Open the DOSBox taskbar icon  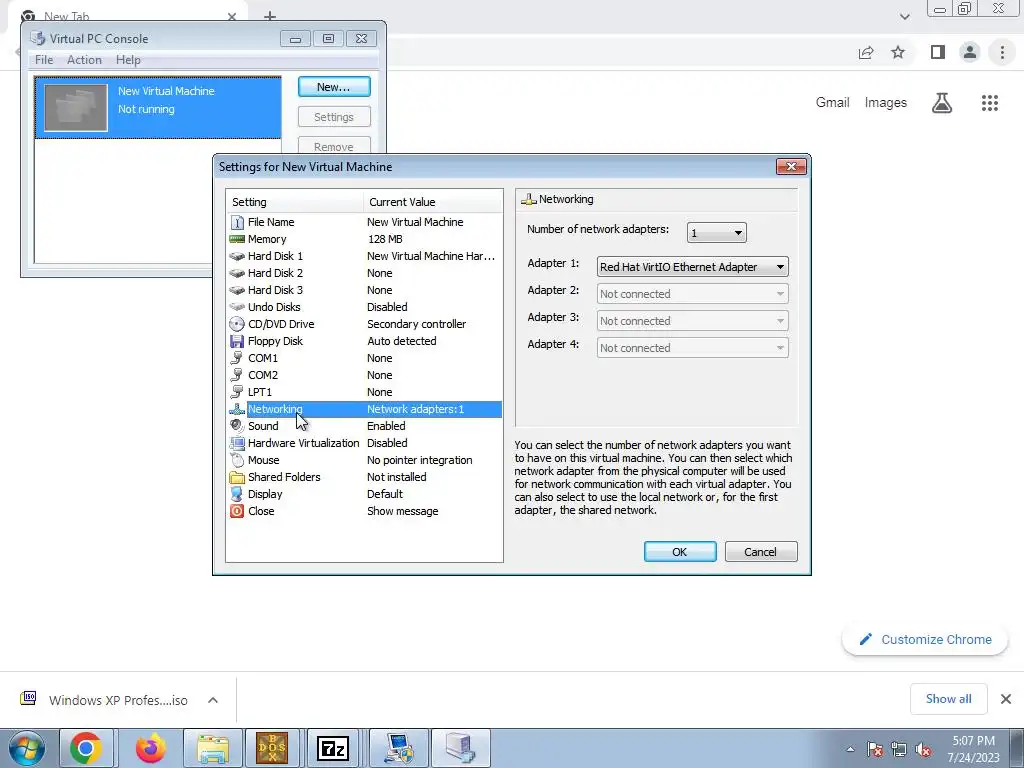272,748
